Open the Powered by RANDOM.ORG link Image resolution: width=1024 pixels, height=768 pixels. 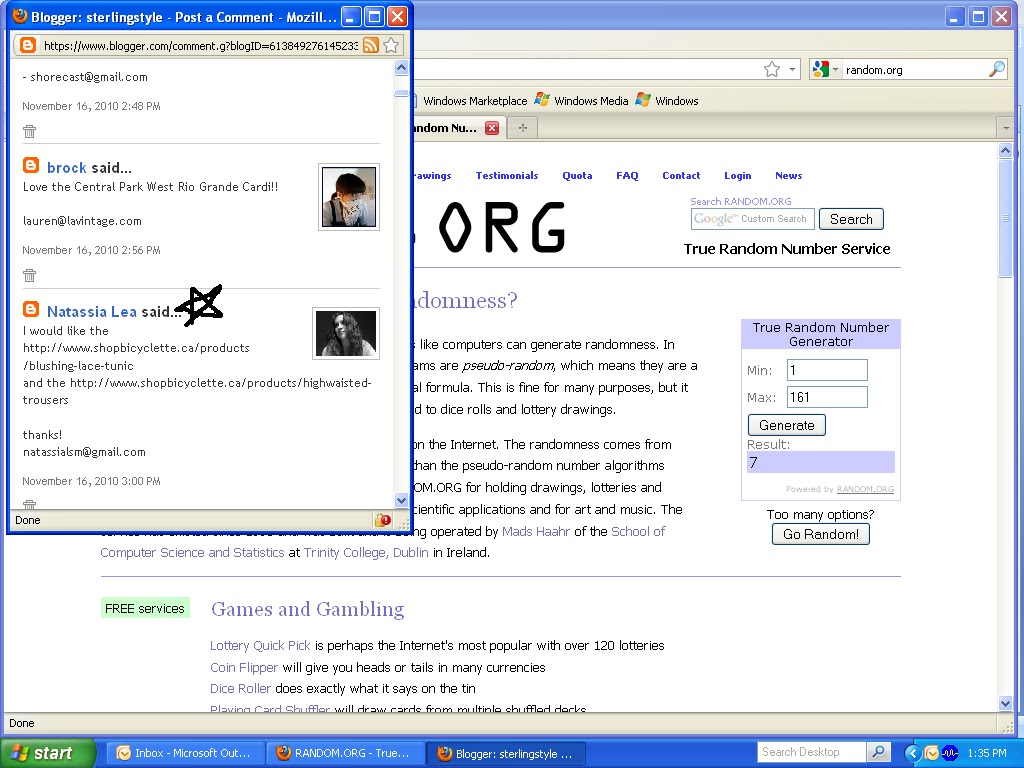(865, 489)
